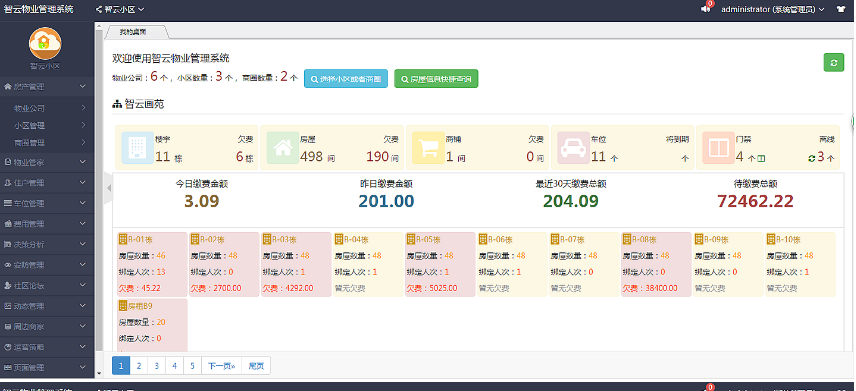Open the administrator user dropdown

click(x=772, y=9)
